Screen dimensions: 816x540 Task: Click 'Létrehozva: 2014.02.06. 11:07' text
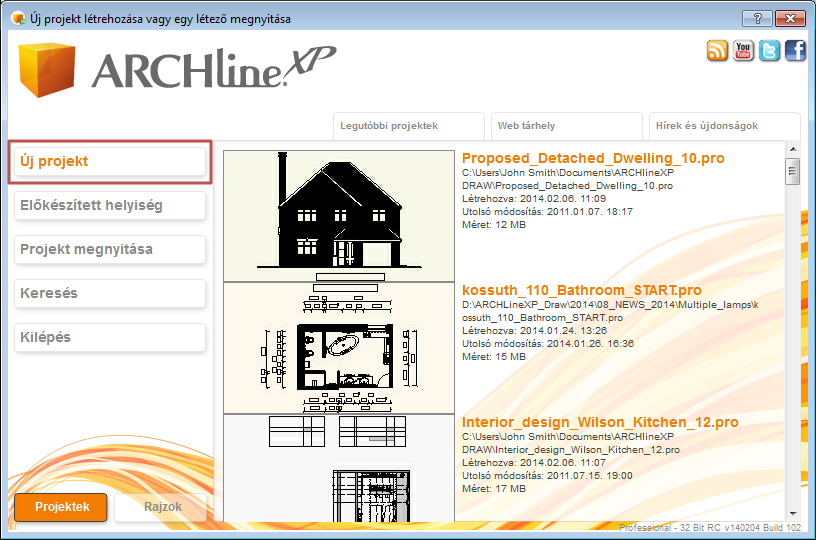534,463
